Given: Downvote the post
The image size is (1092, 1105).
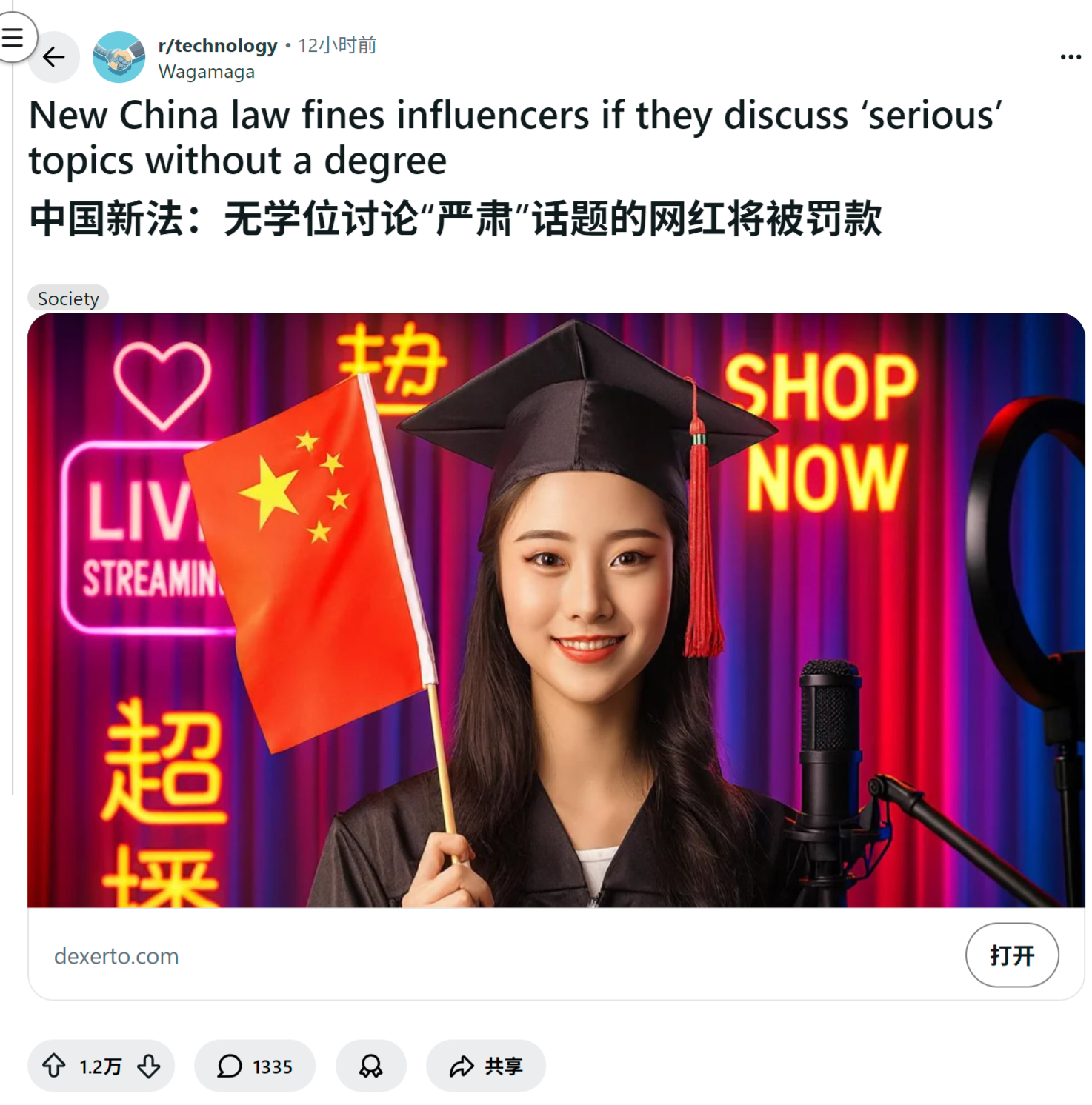Looking at the screenshot, I should click(x=149, y=1066).
